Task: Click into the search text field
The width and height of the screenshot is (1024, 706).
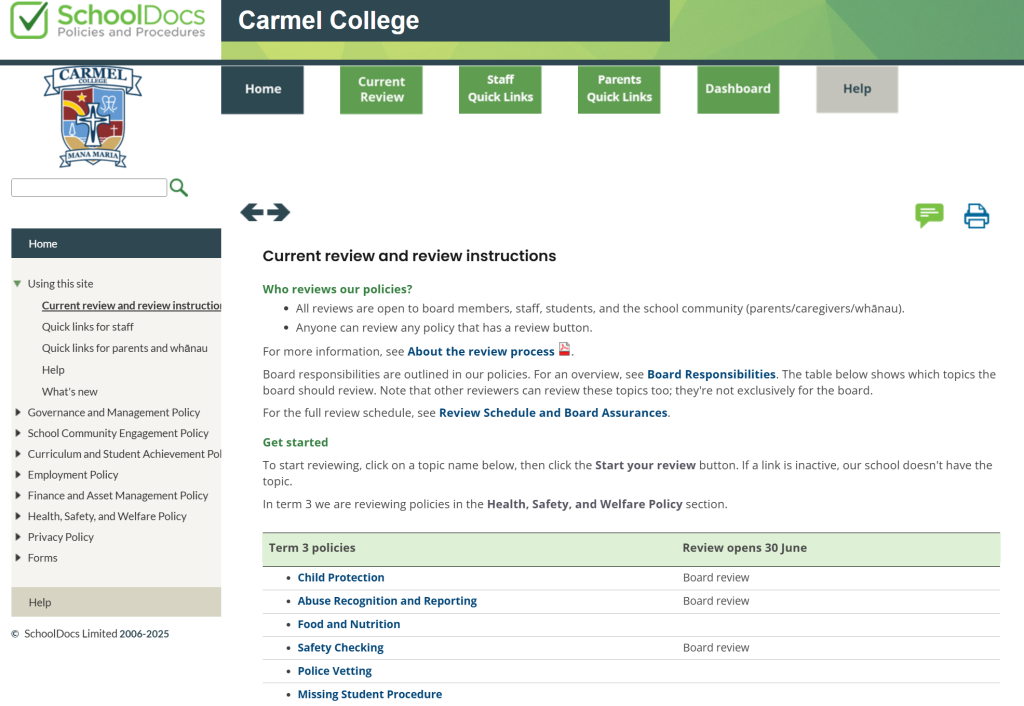Action: [x=88, y=188]
